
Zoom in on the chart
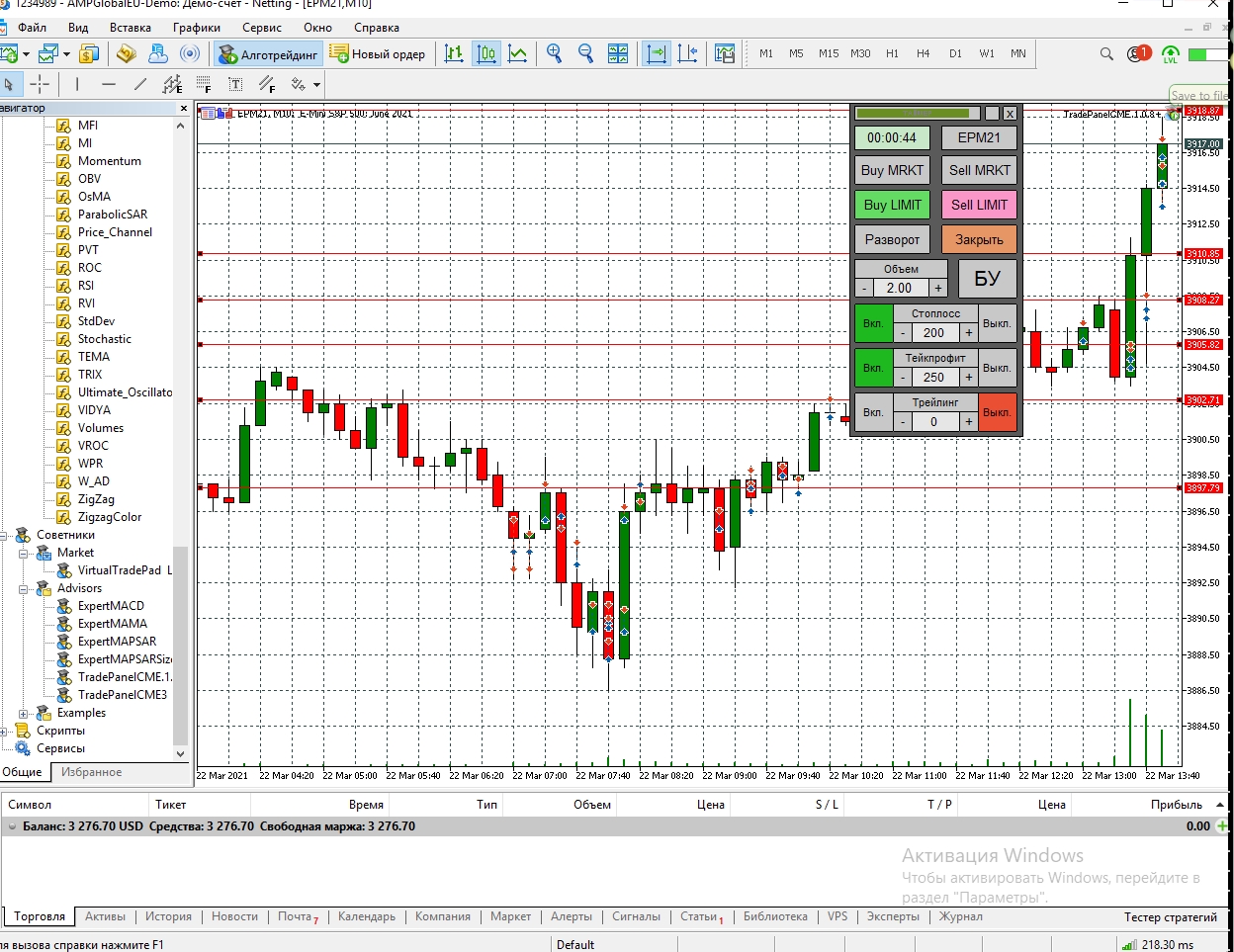click(555, 53)
